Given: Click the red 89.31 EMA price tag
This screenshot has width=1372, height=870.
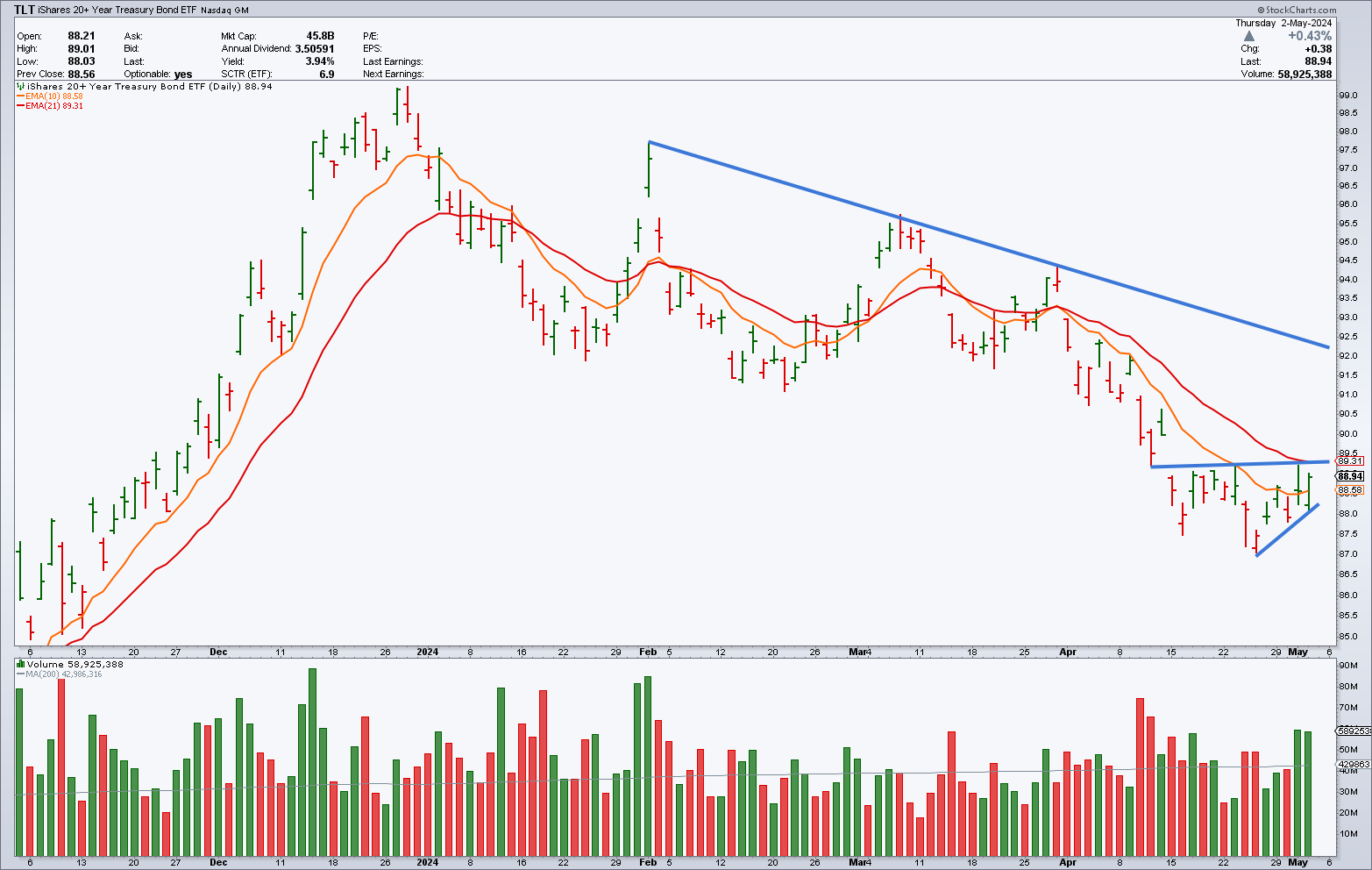Looking at the screenshot, I should coord(1349,460).
